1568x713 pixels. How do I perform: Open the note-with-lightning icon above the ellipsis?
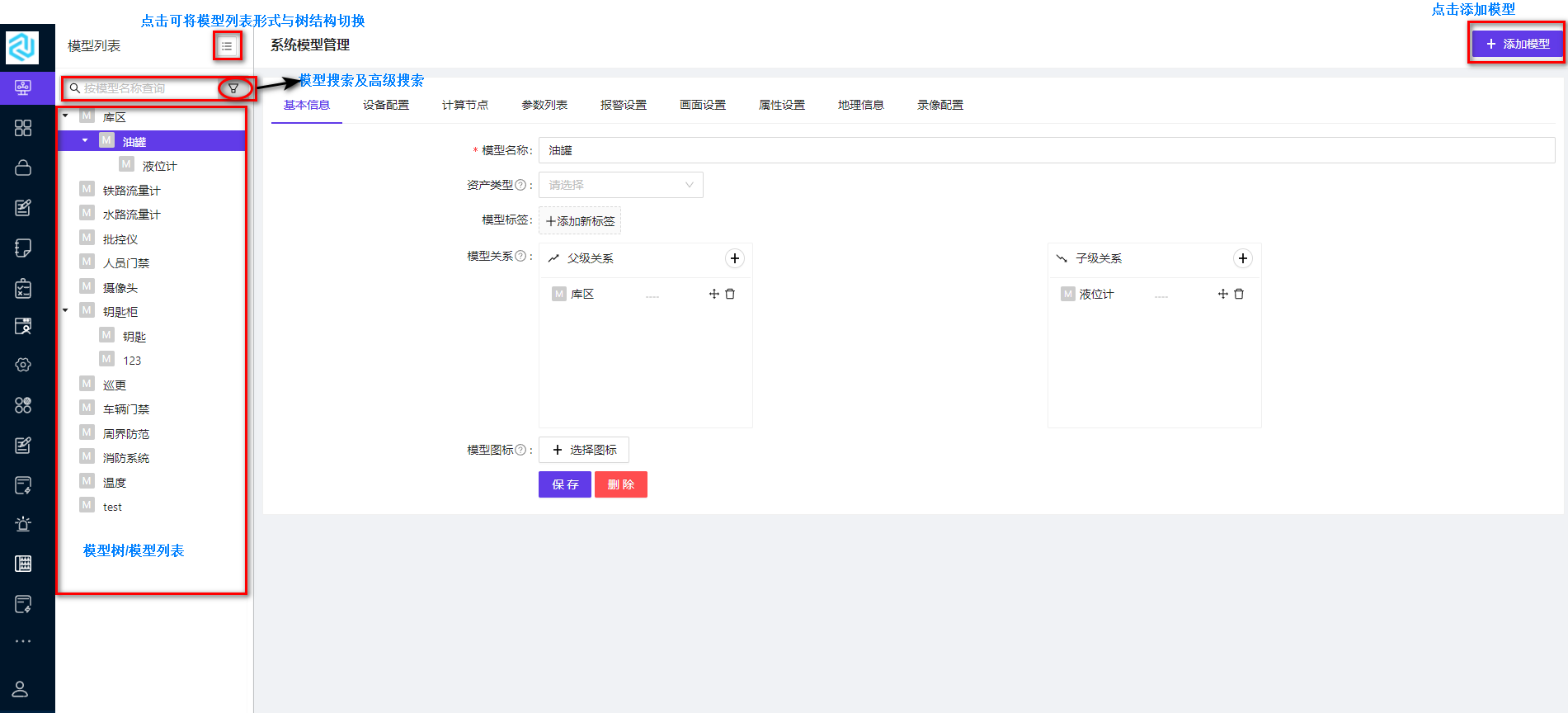click(x=23, y=604)
